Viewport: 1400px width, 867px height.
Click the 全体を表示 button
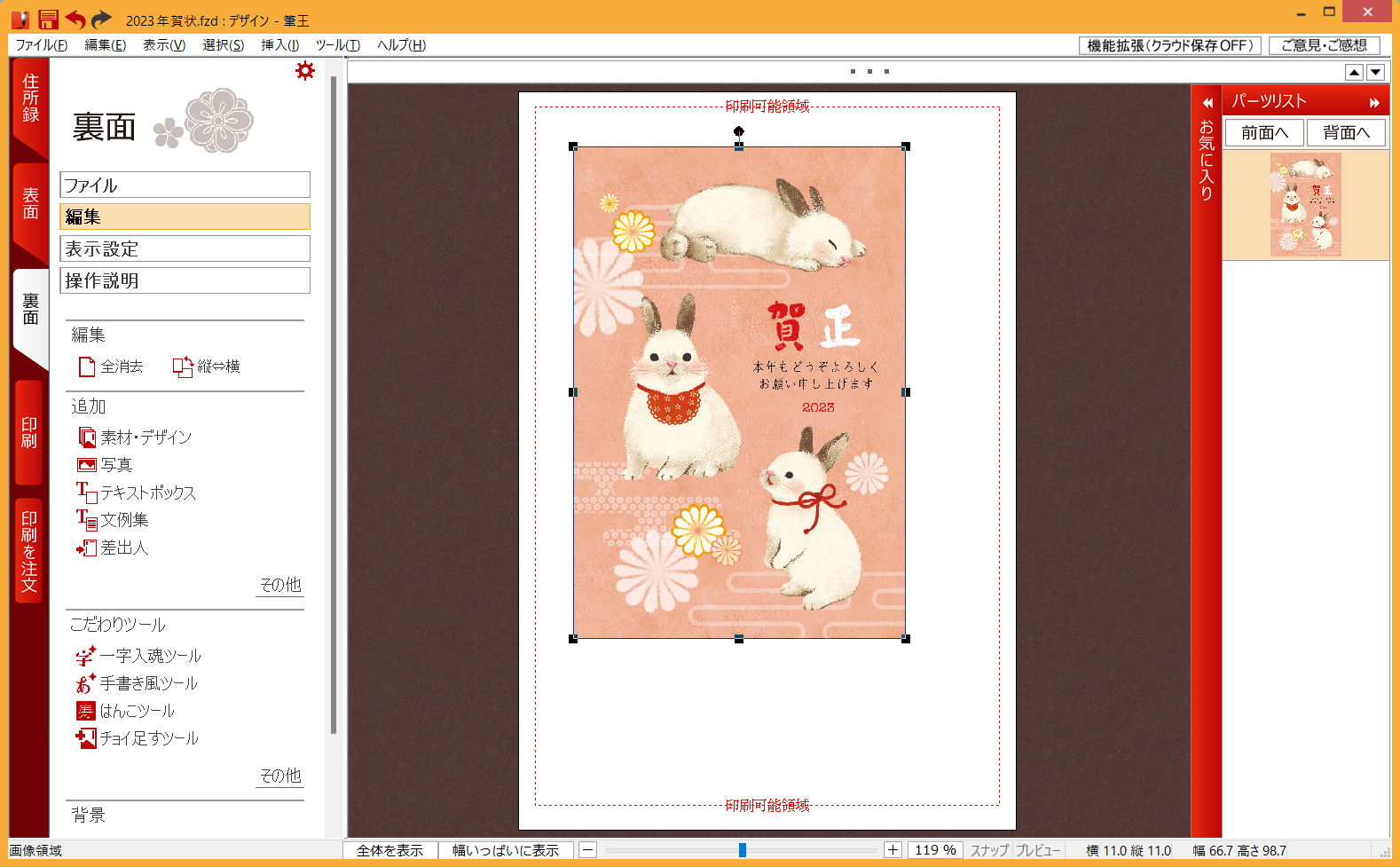pyautogui.click(x=390, y=850)
